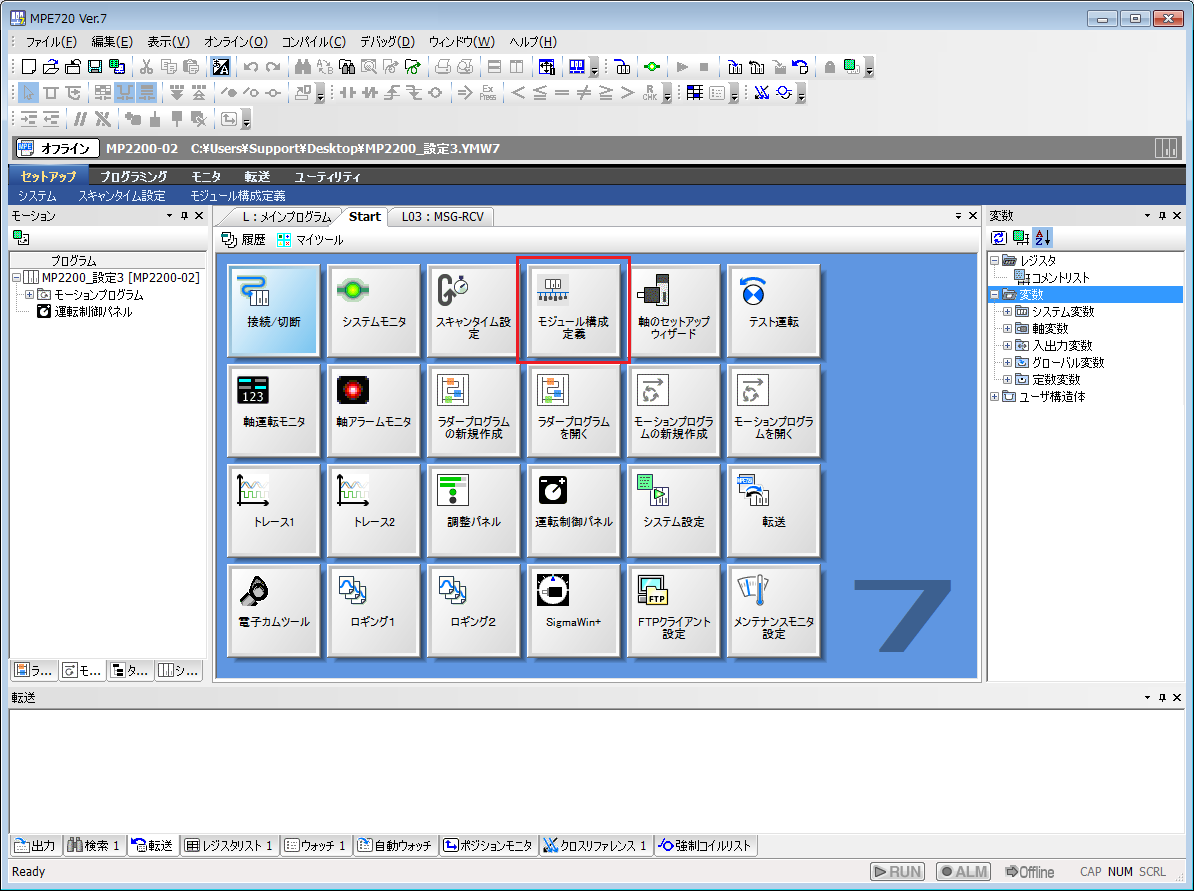This screenshot has width=1194, height=891.
Task: Click the save icon in toolbar
Action: coord(95,67)
